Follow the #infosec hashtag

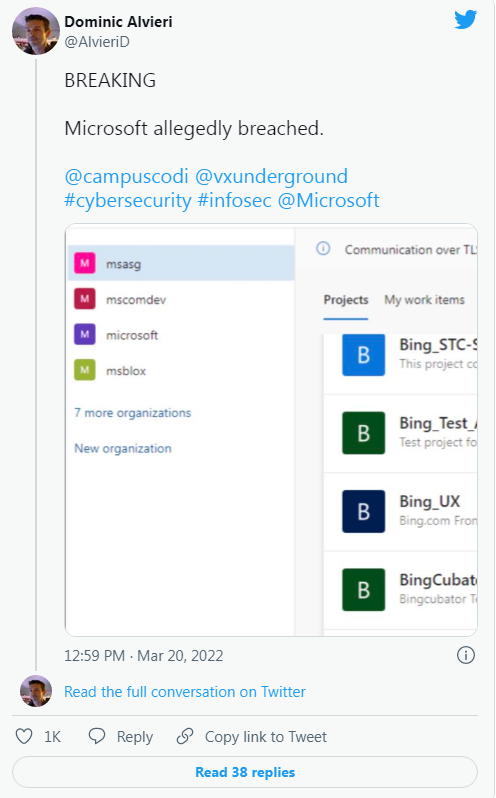(234, 201)
